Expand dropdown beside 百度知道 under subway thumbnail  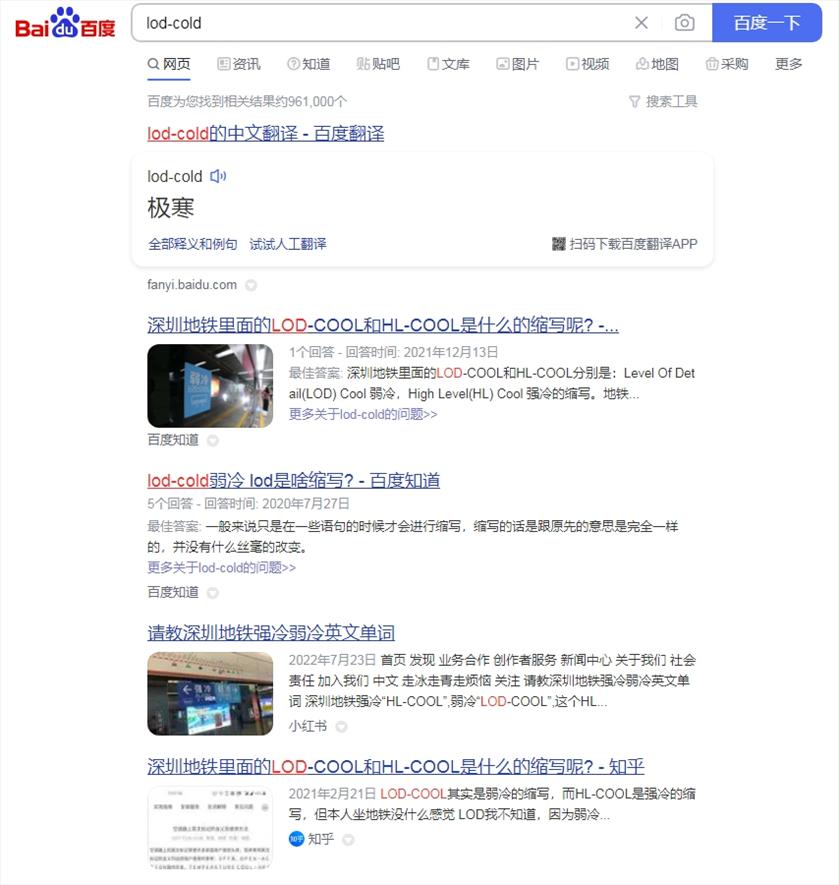tap(213, 441)
